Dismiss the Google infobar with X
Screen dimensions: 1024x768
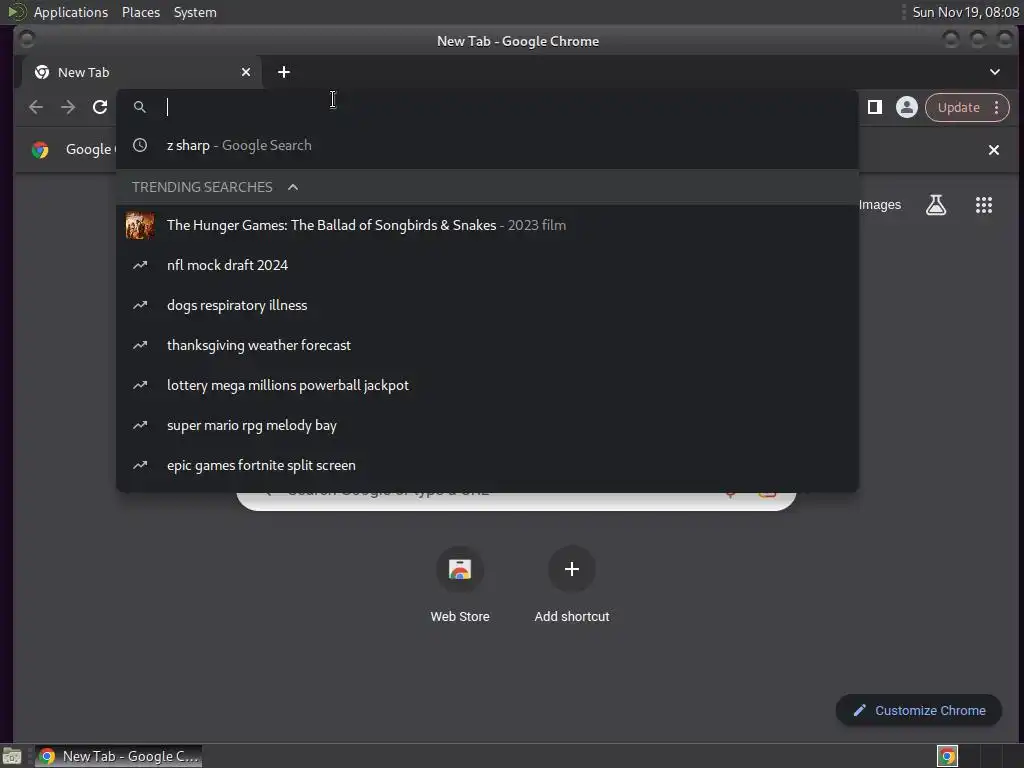click(993, 150)
